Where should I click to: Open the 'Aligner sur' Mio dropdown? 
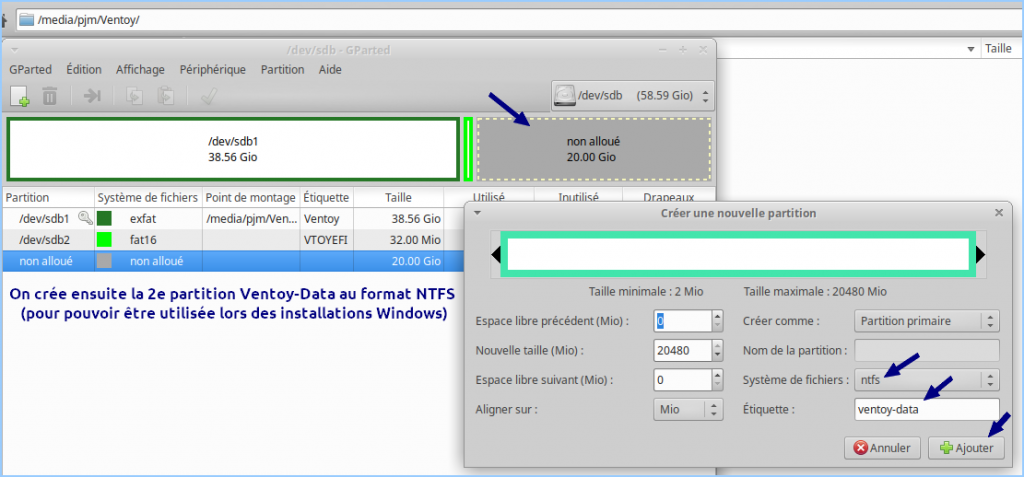click(x=688, y=409)
